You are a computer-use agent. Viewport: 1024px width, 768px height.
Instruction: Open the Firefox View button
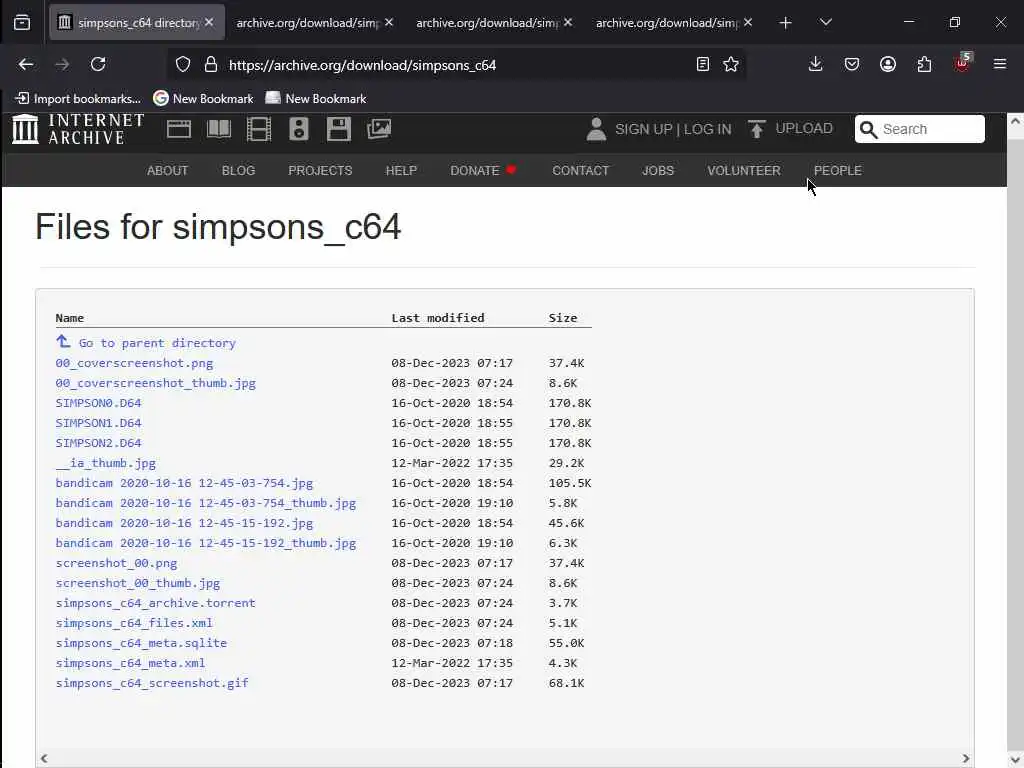[22, 23]
